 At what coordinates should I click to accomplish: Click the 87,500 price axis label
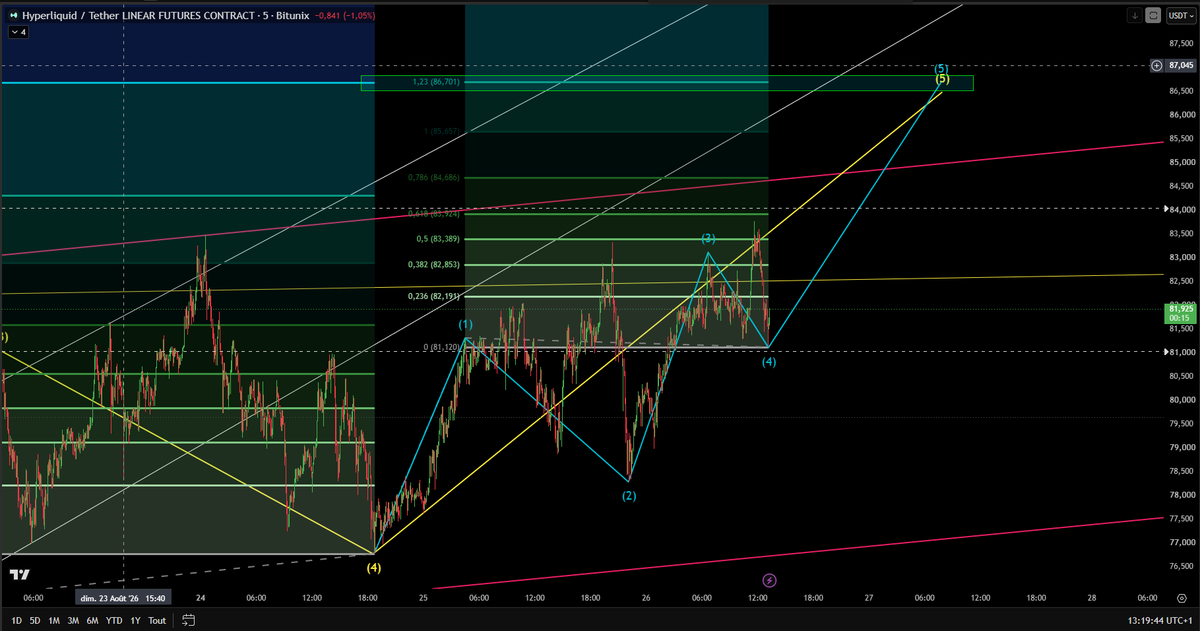1180,43
